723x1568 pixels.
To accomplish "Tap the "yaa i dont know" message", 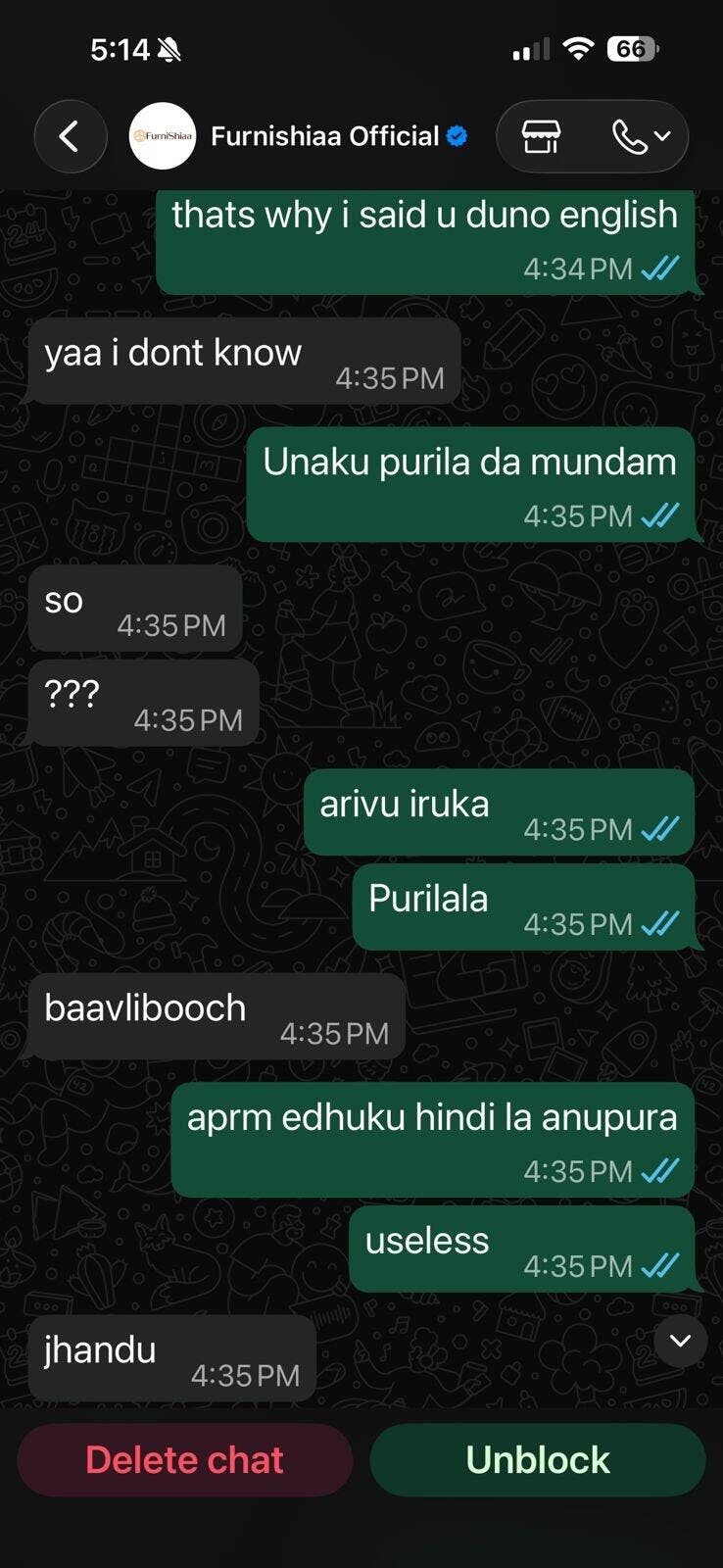I will [x=244, y=361].
